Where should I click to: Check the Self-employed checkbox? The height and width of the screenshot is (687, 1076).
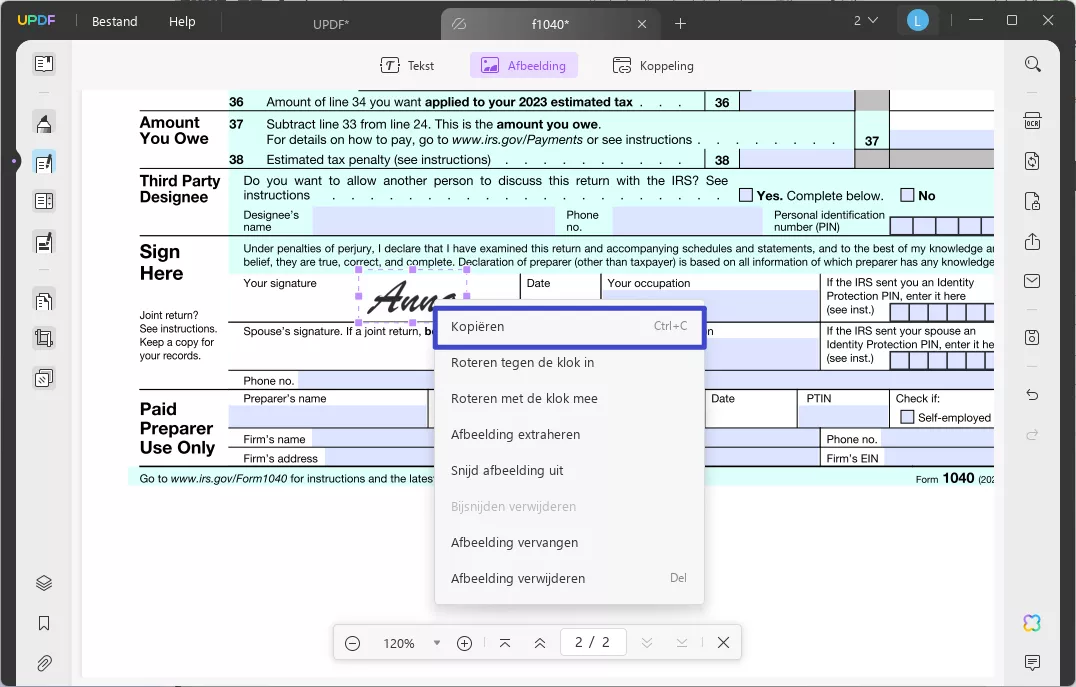coord(907,417)
